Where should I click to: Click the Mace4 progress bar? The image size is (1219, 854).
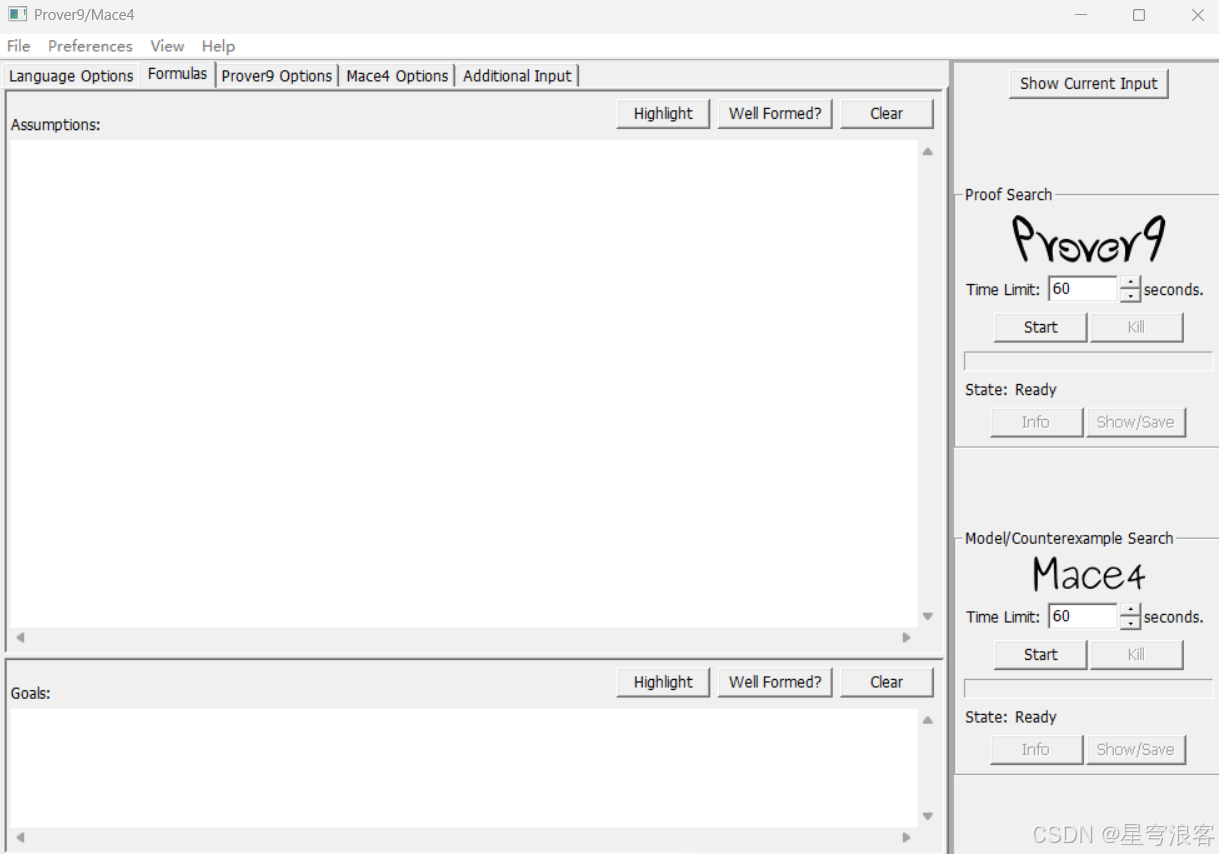coord(1088,689)
